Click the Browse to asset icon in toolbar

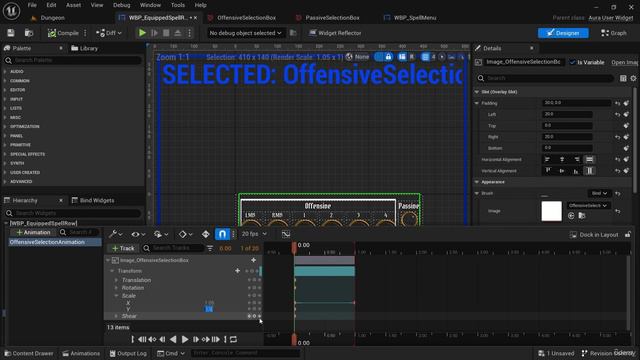click(x=29, y=33)
